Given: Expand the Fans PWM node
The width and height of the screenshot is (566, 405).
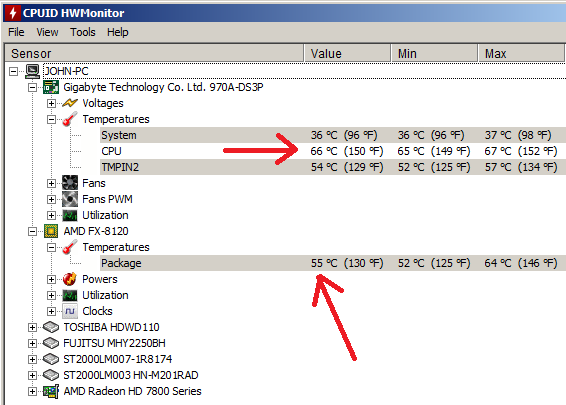Looking at the screenshot, I should 51,199.
